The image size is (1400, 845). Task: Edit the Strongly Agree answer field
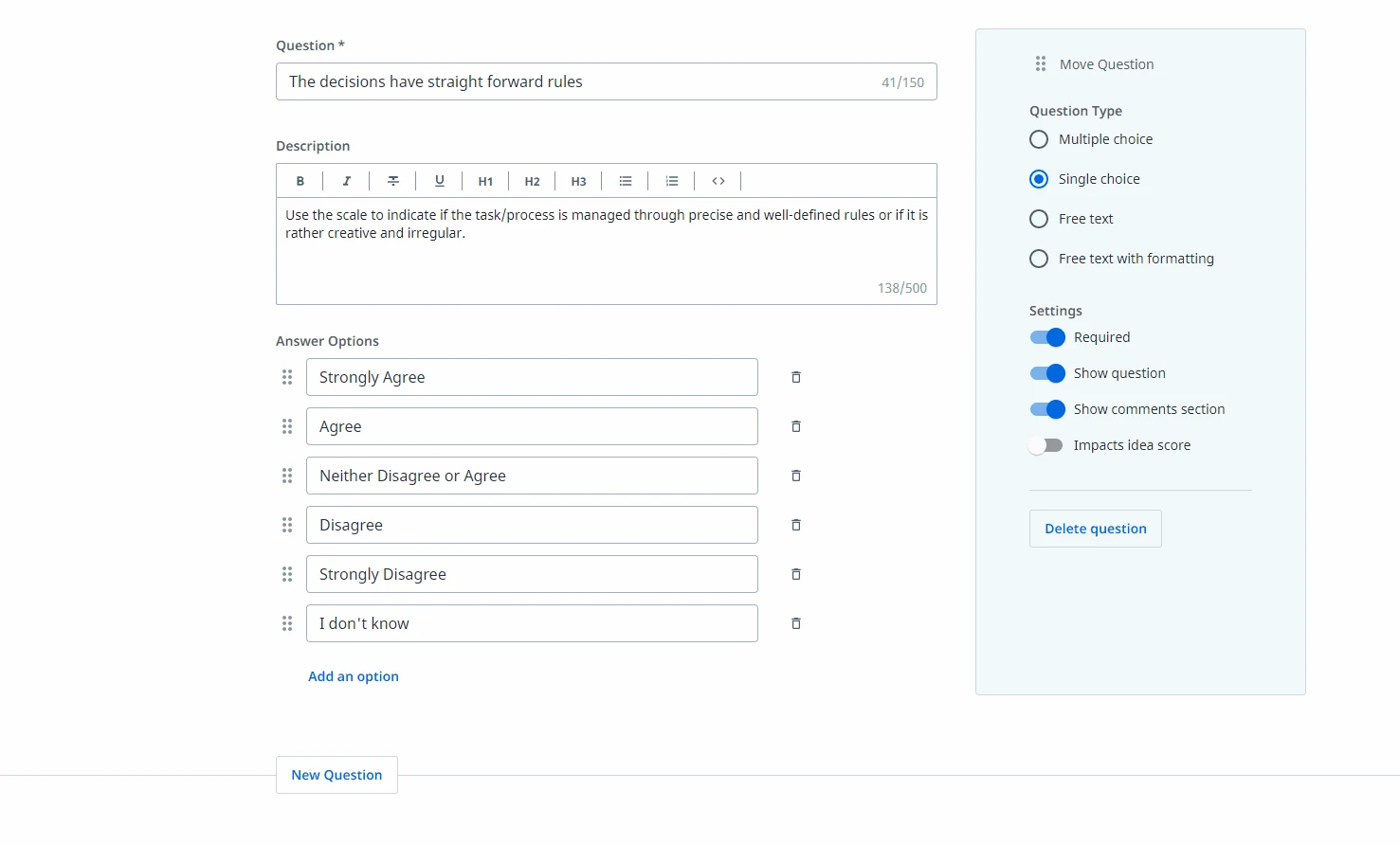pos(532,377)
